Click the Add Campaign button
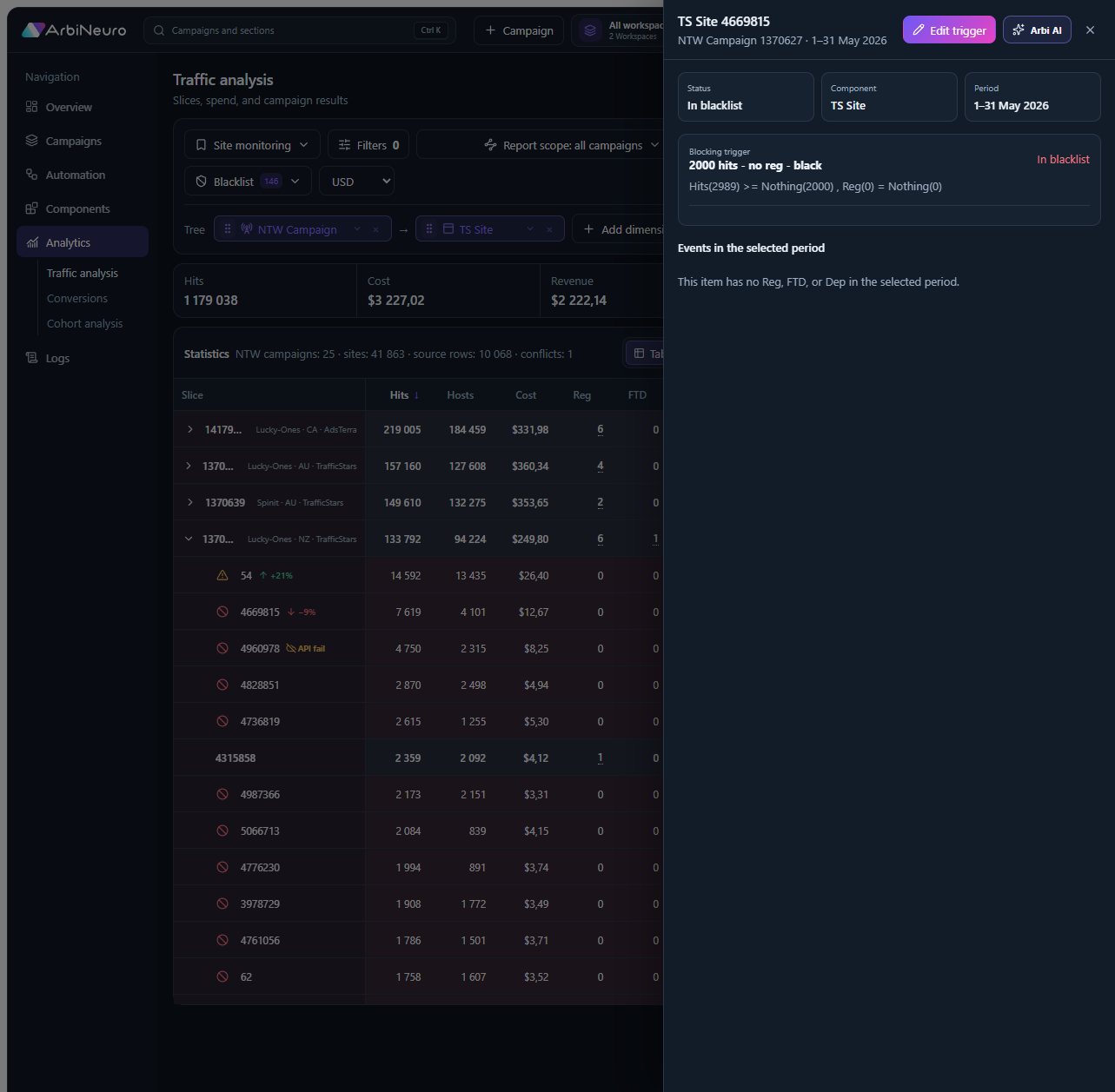This screenshot has height=1092, width=1115. (x=519, y=30)
